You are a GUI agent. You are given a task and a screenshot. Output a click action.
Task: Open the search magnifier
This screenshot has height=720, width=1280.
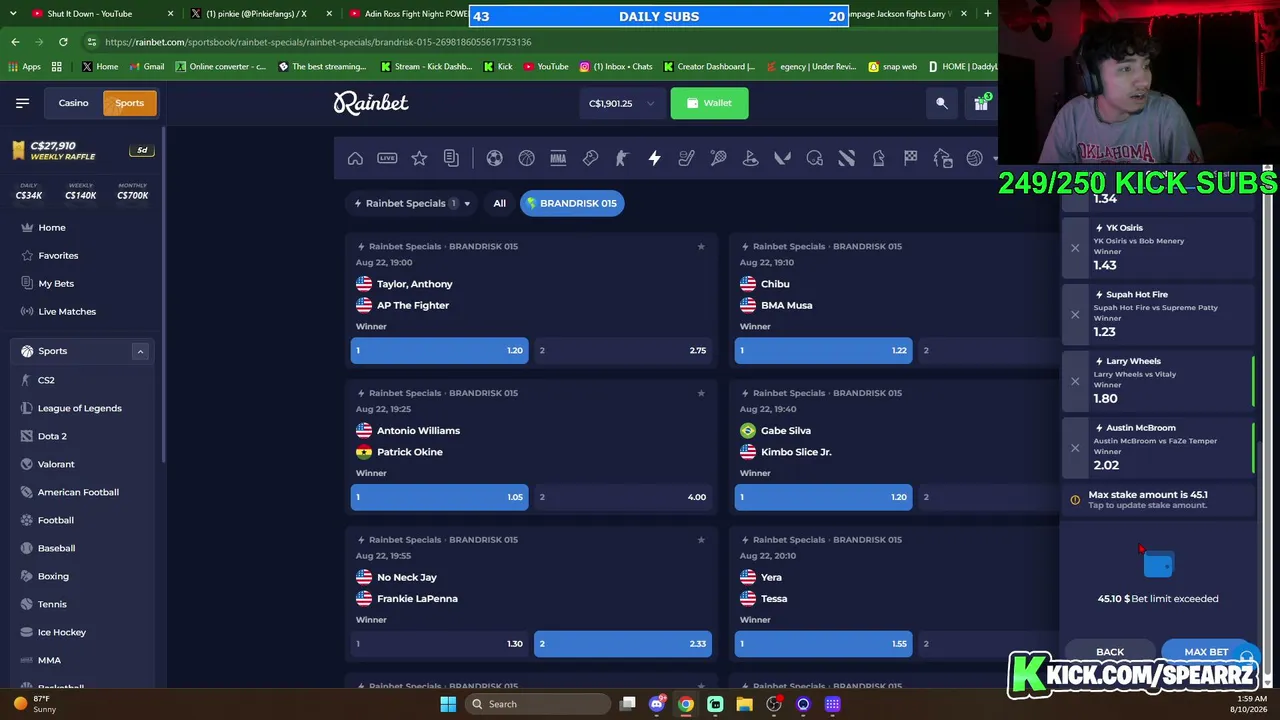(942, 103)
